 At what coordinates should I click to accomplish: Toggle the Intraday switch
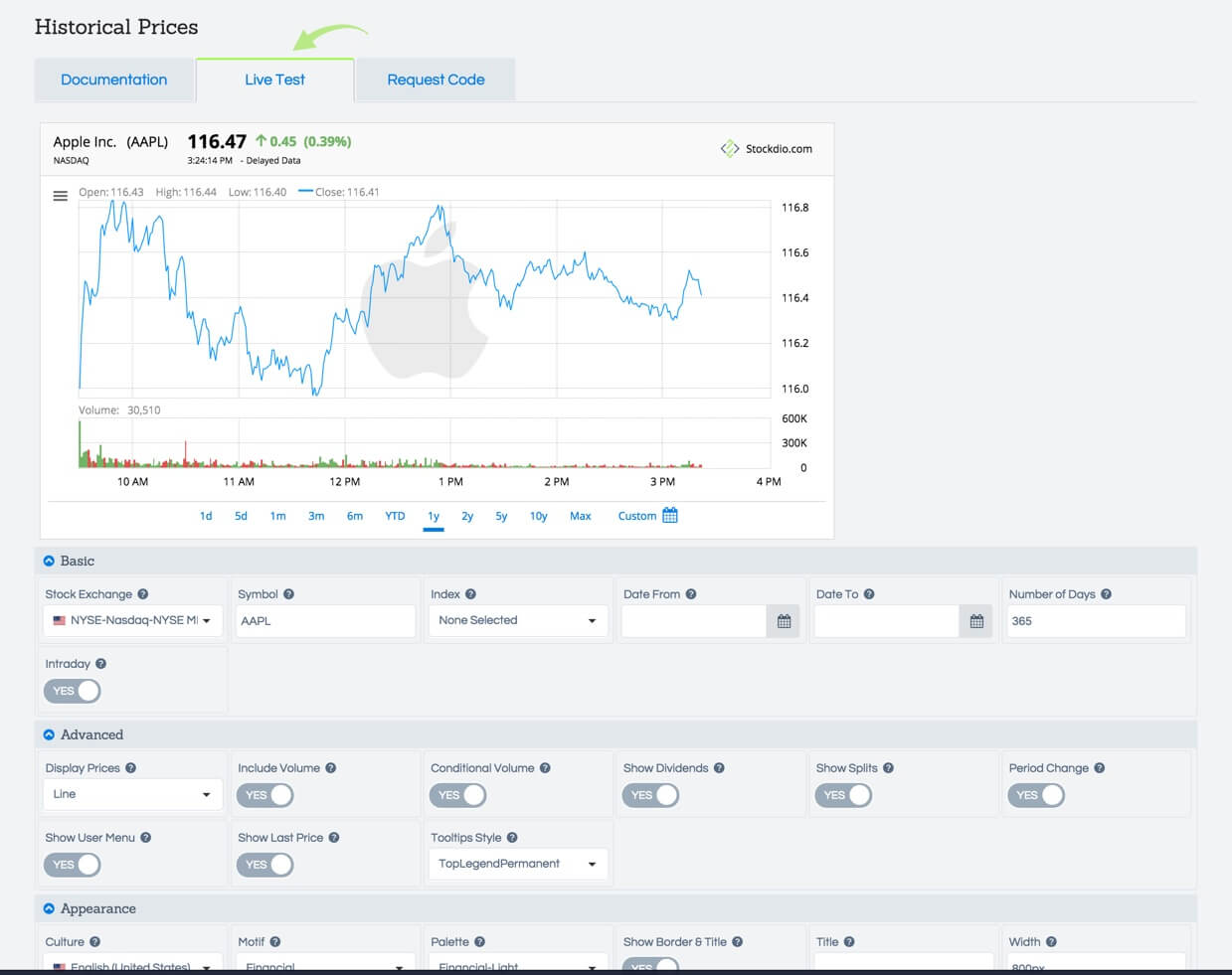pyautogui.click(x=73, y=691)
